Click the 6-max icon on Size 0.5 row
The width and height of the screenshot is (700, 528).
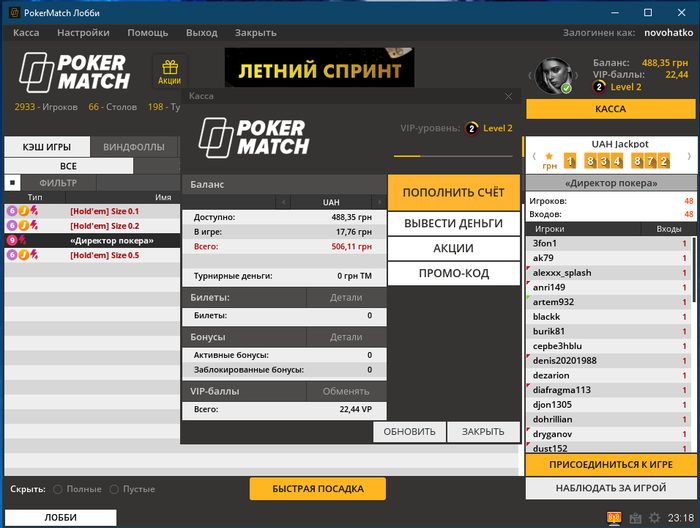click(x=12, y=255)
